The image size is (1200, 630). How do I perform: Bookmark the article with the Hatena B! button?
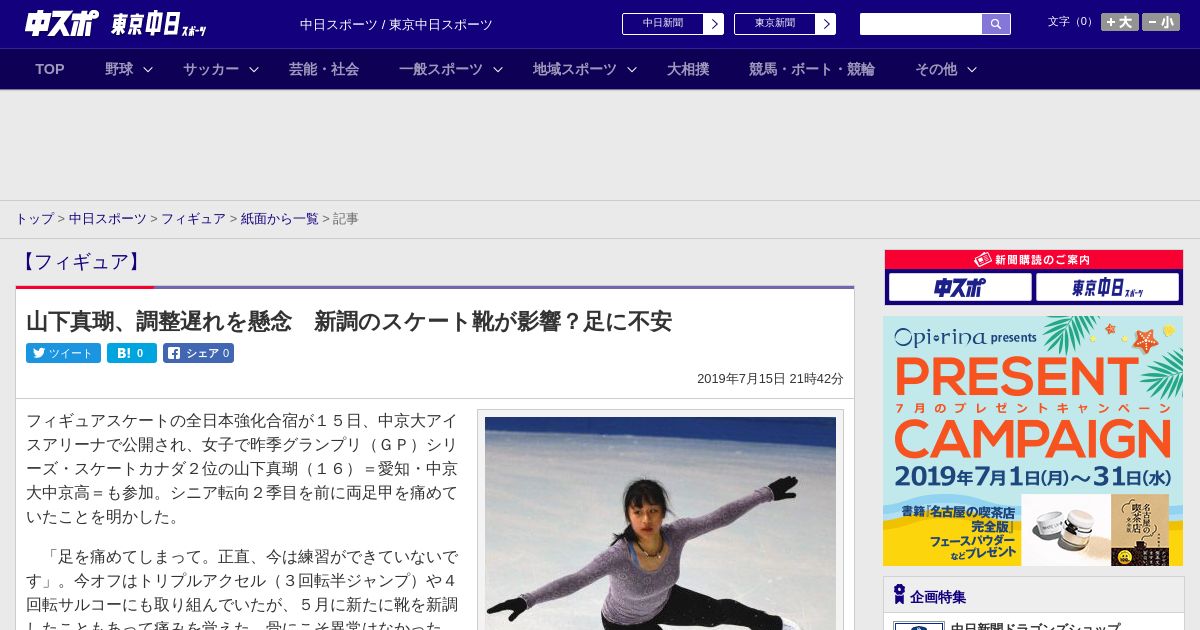click(132, 353)
